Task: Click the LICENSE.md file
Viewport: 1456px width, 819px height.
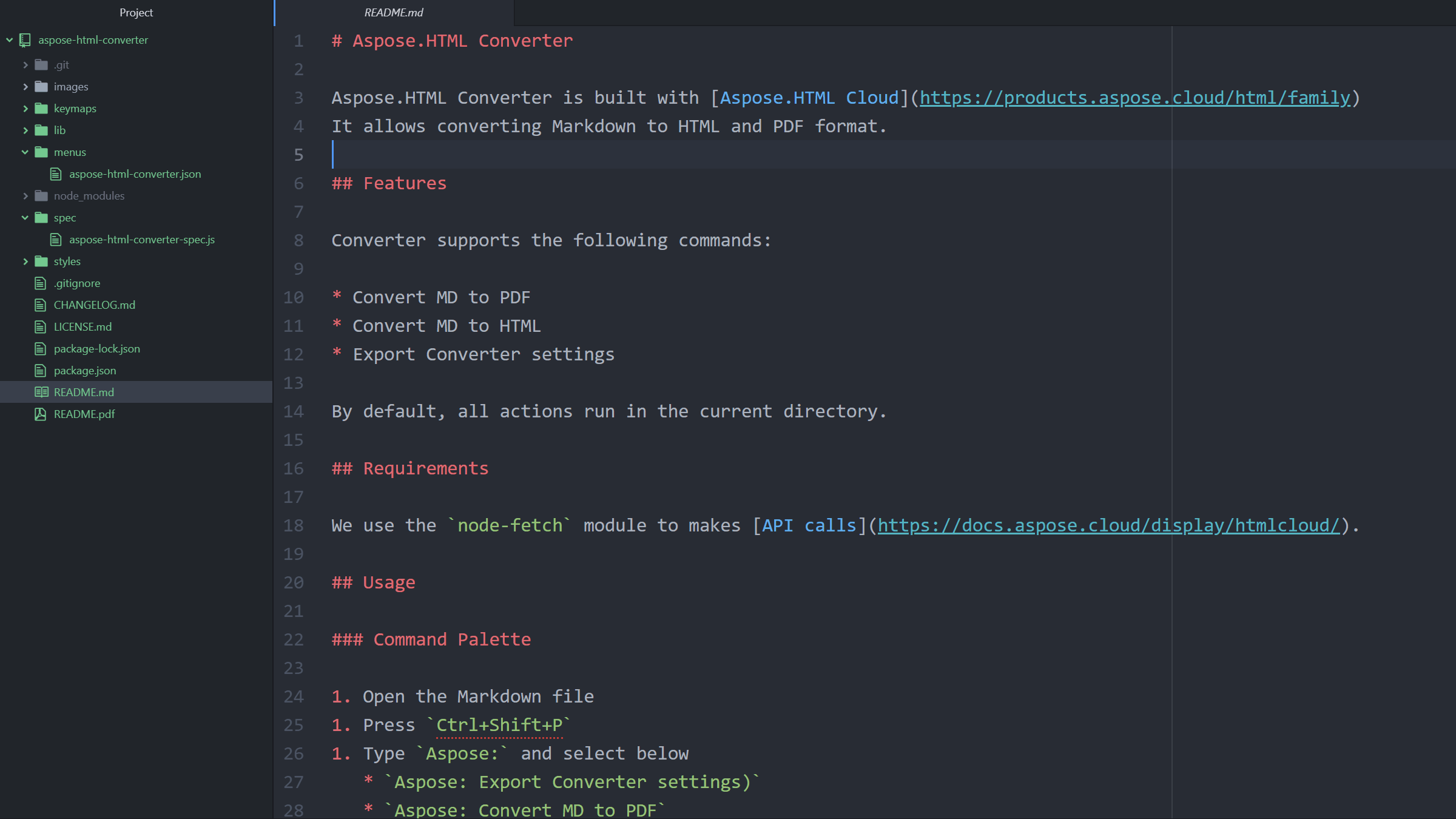Action: click(x=82, y=327)
